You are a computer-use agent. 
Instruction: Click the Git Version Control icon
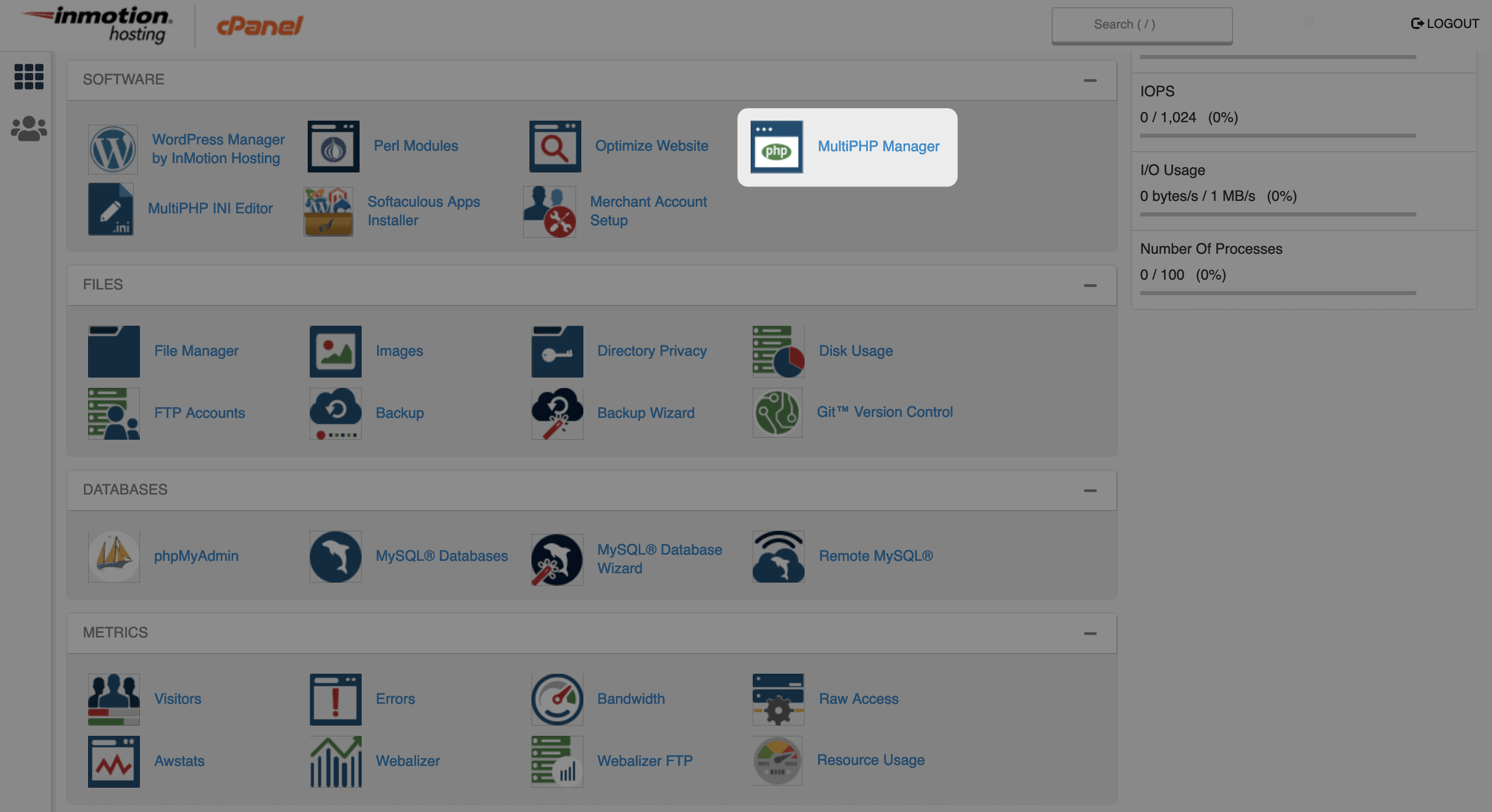[777, 412]
